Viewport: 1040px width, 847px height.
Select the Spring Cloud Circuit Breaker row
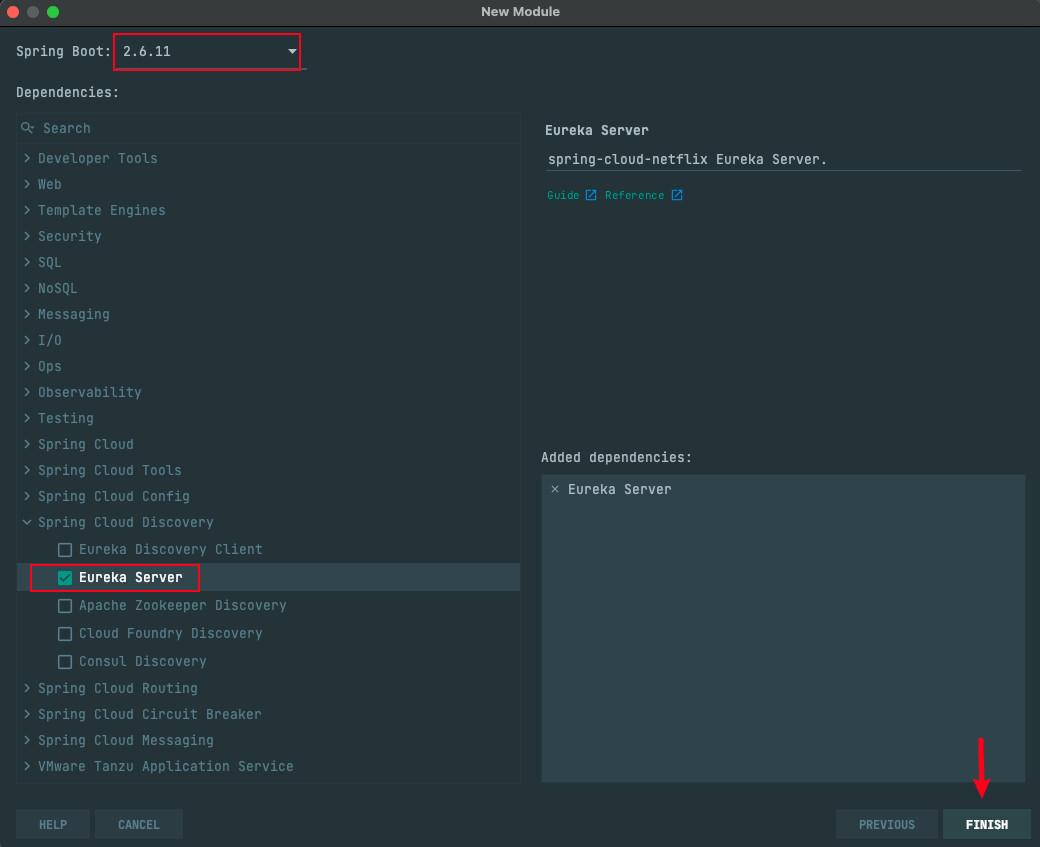pyautogui.click(x=269, y=714)
